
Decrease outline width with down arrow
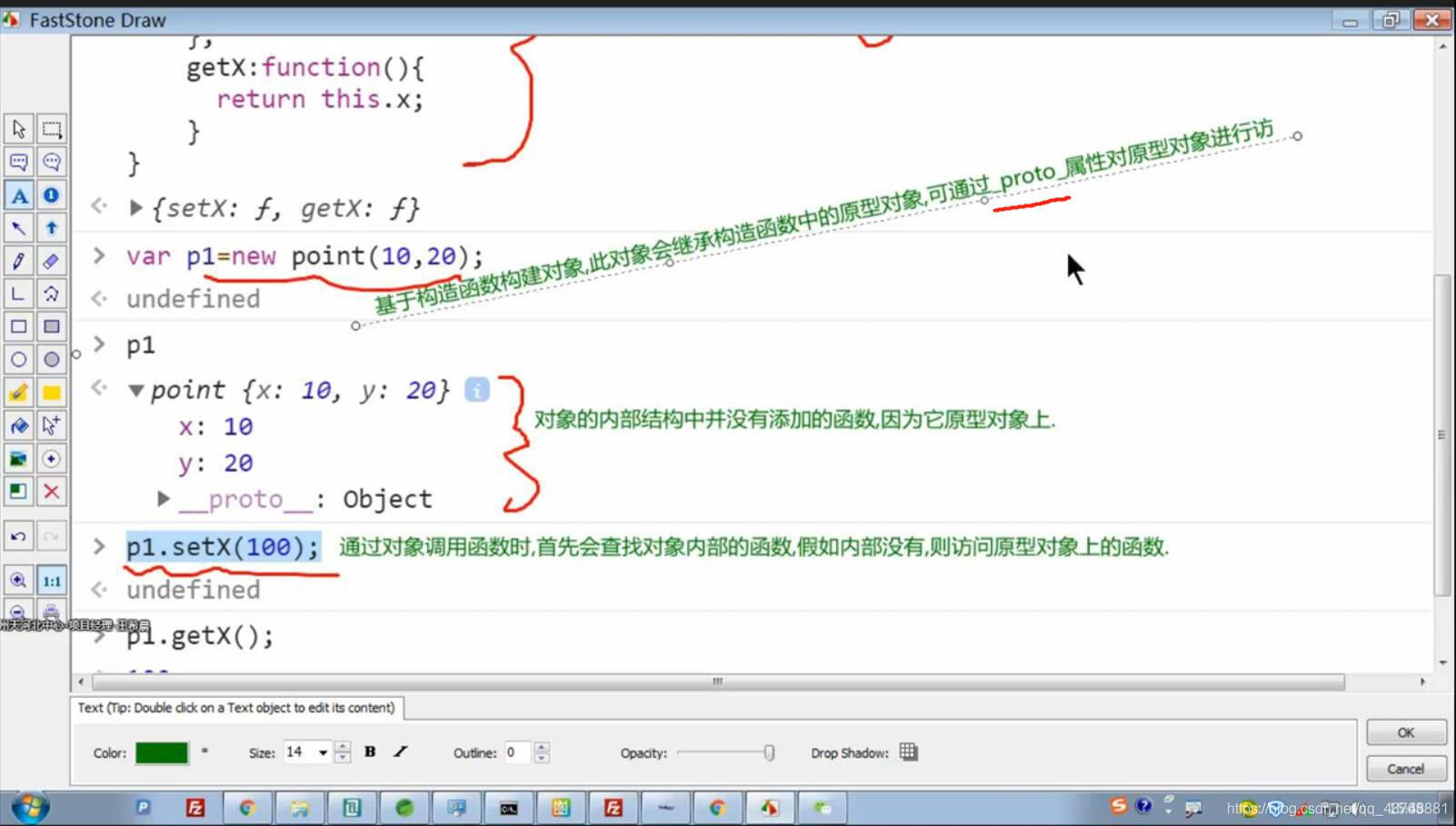click(x=542, y=758)
